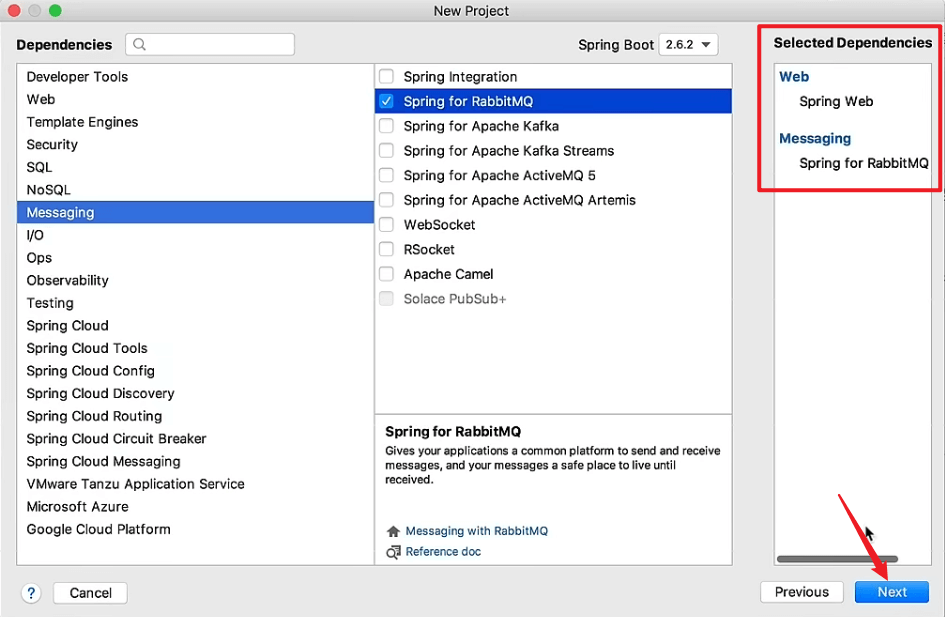Click the help question mark icon
This screenshot has height=617, width=945.
point(31,593)
